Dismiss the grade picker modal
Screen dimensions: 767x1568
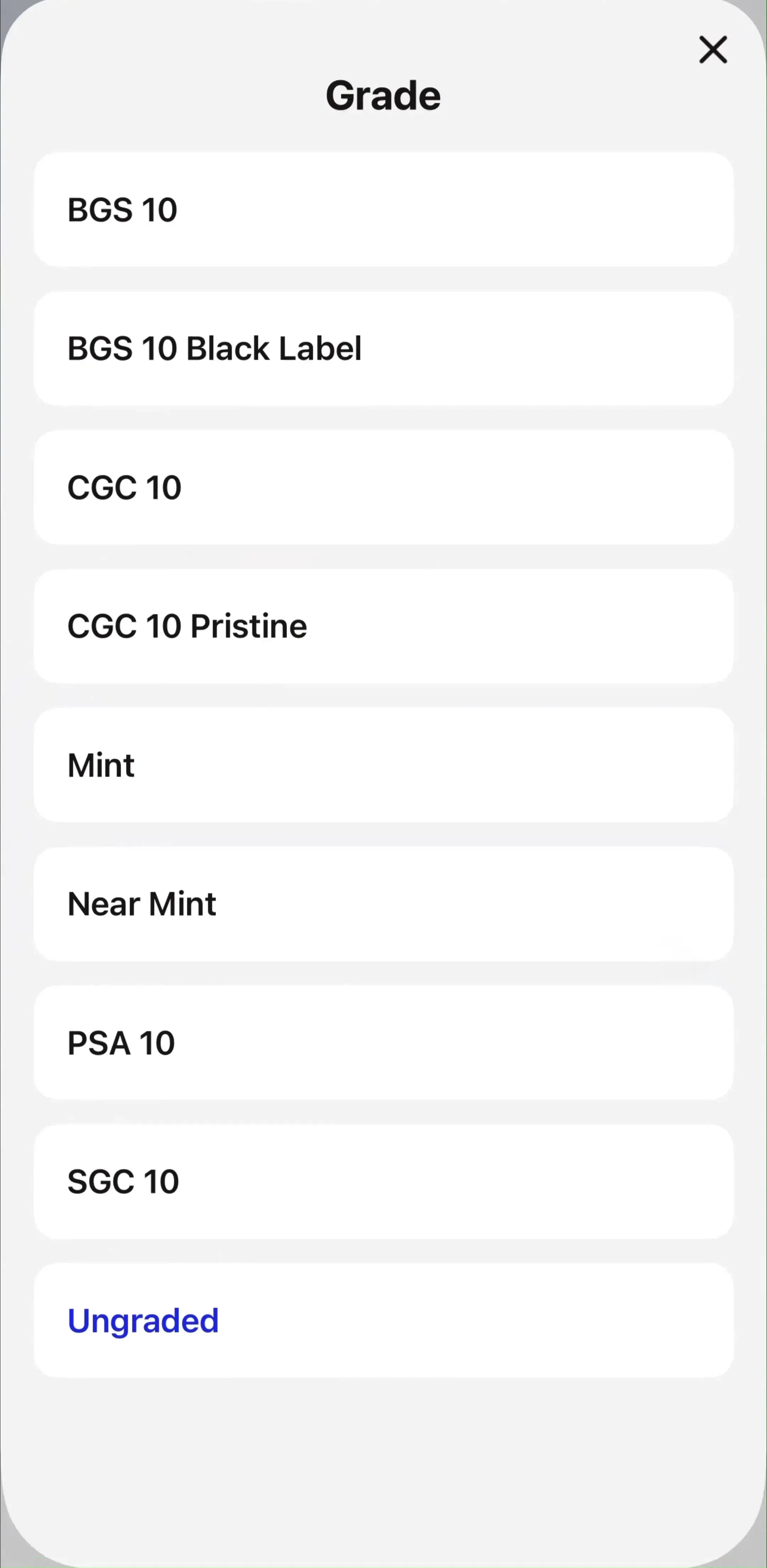pos(713,49)
